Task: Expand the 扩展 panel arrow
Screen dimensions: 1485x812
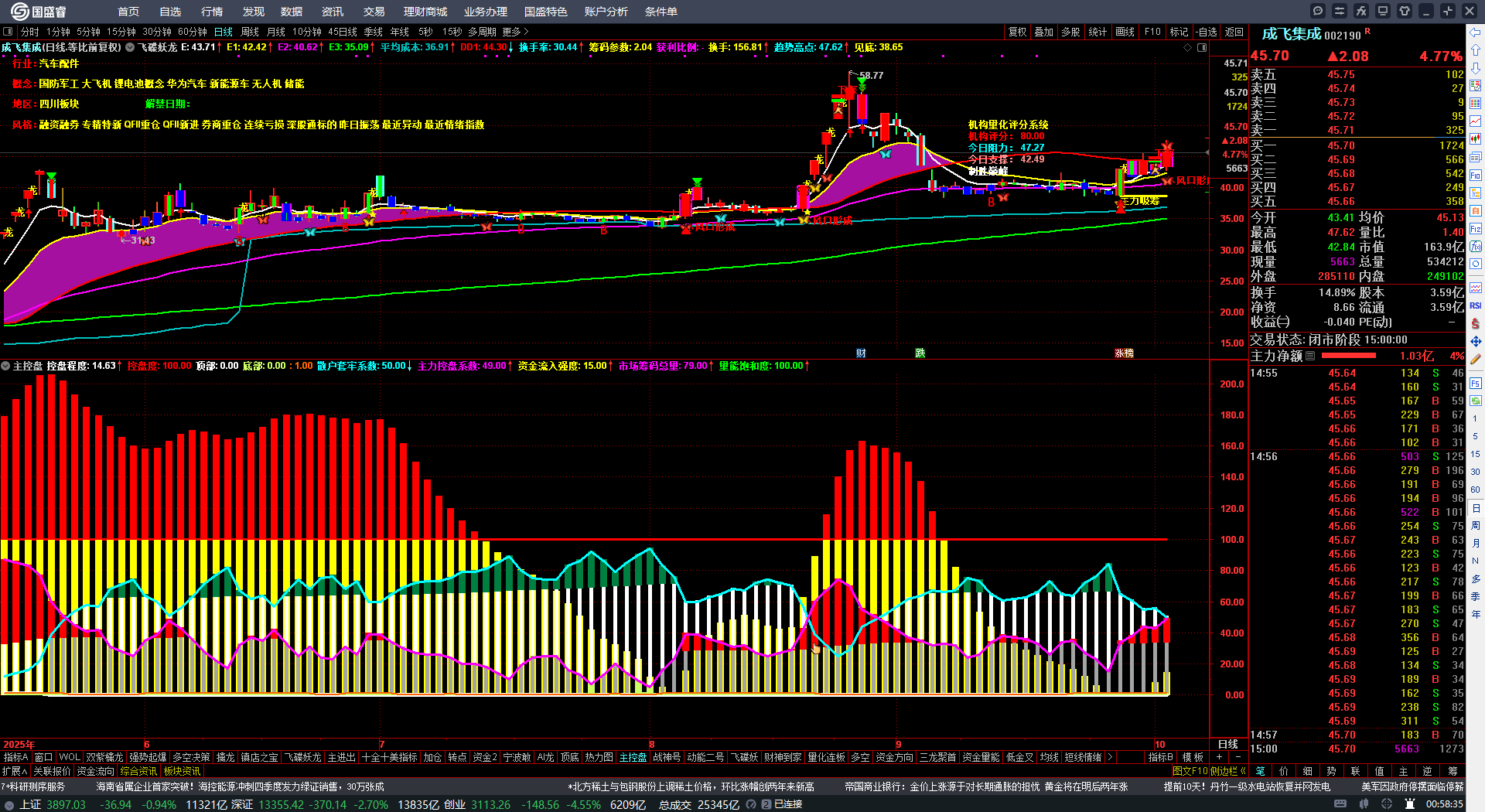Action: pos(15,771)
